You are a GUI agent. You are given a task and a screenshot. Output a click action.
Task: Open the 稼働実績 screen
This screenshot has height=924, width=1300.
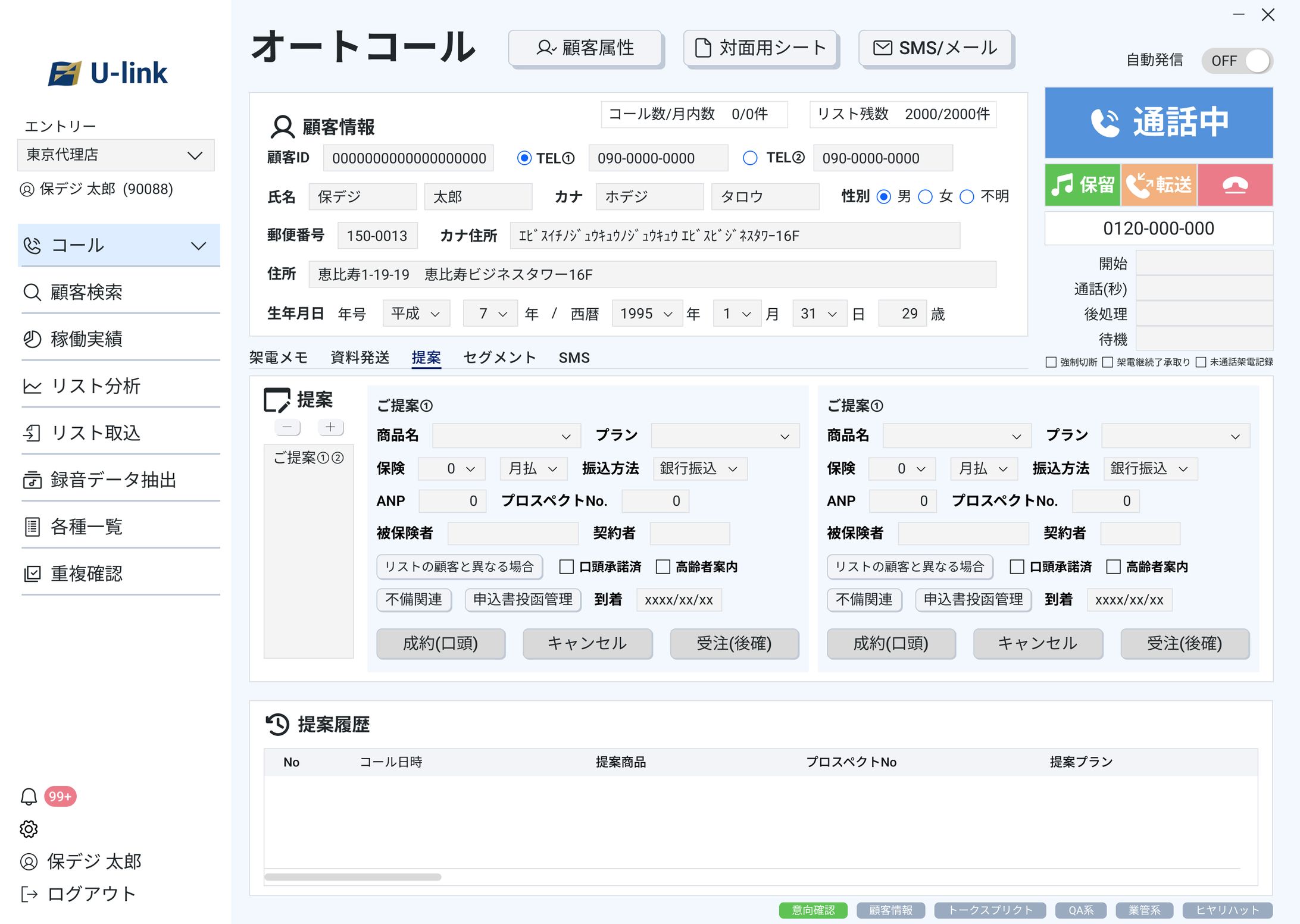click(87, 339)
